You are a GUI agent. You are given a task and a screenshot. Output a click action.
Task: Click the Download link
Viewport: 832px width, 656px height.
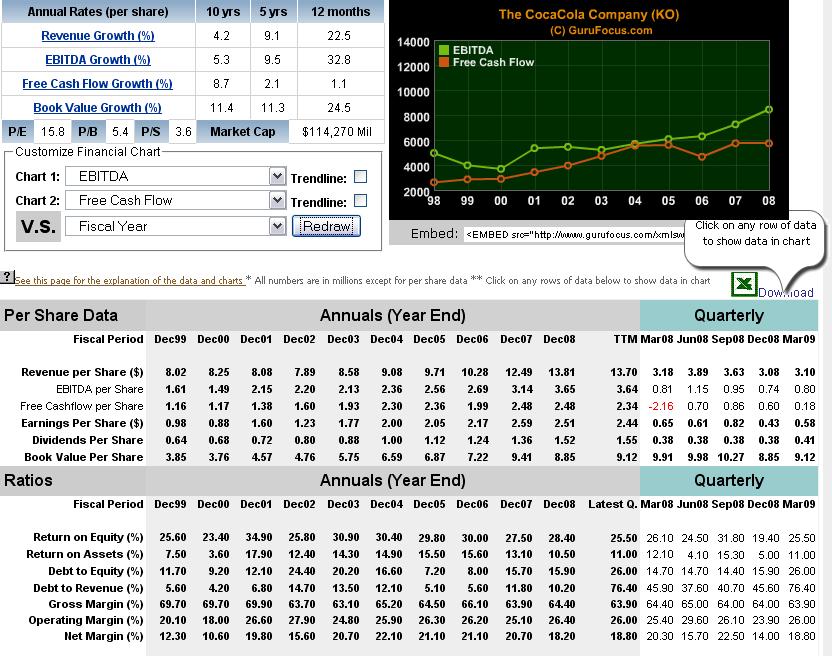point(786,293)
